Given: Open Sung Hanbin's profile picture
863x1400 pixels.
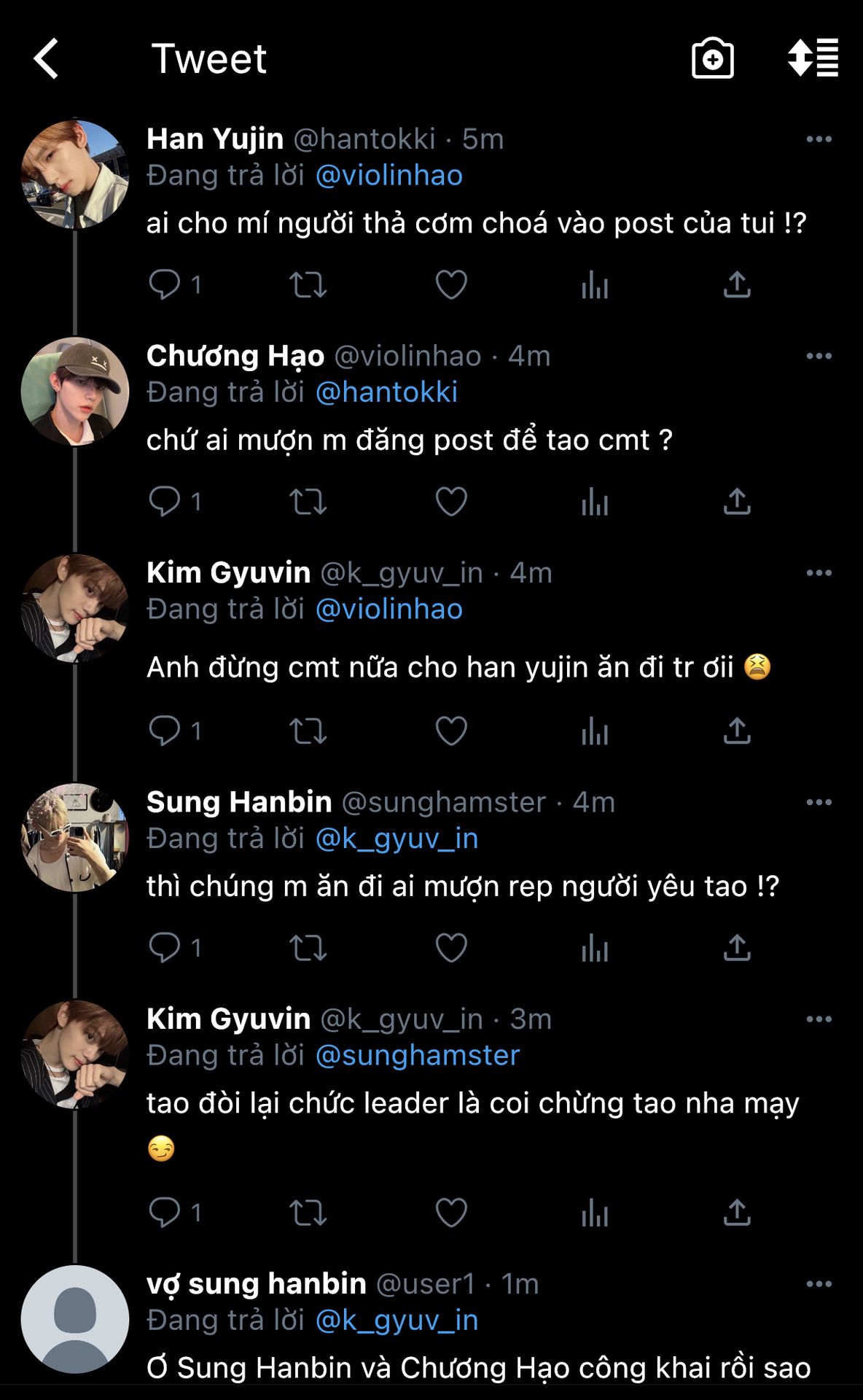Looking at the screenshot, I should [75, 837].
